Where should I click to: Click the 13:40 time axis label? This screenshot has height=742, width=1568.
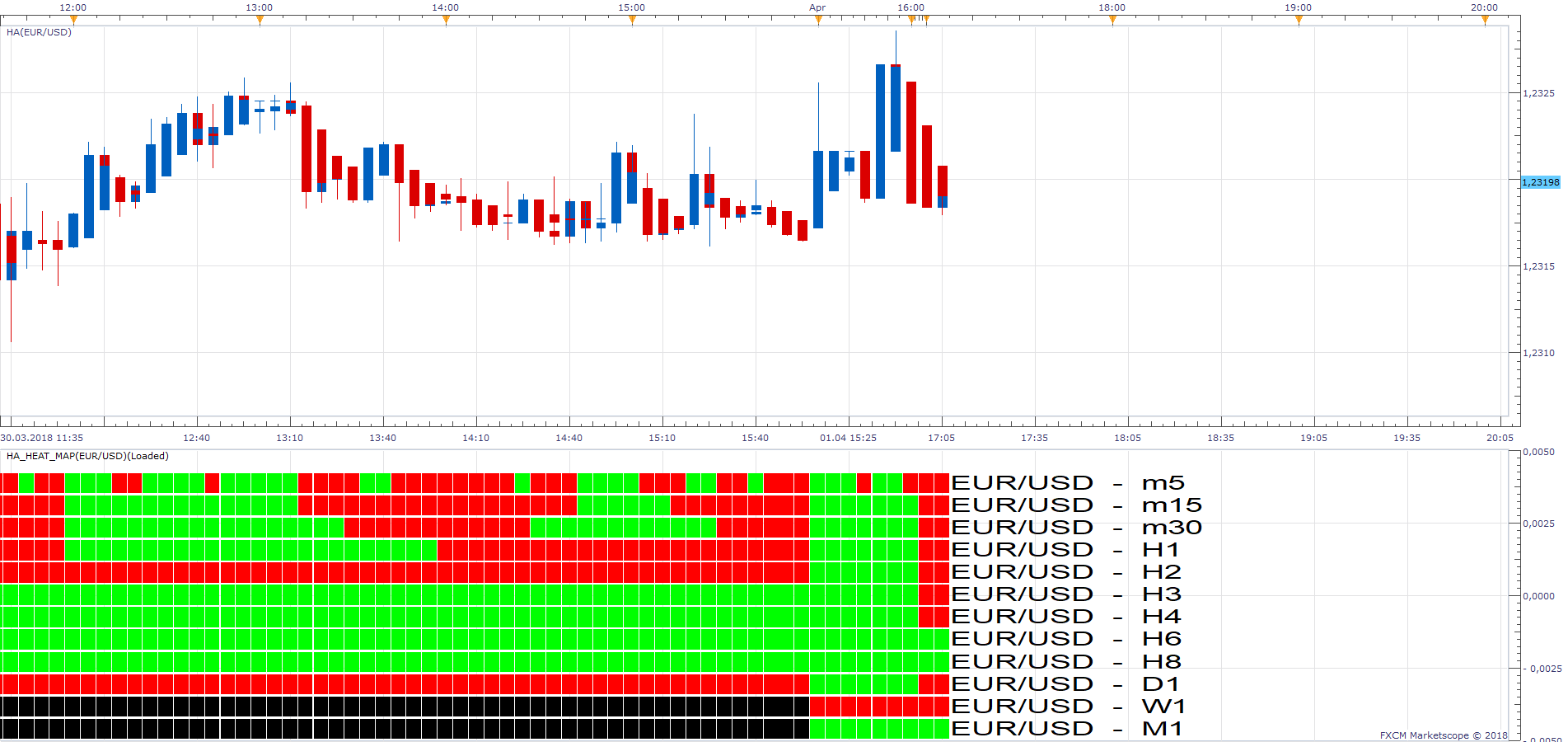click(382, 438)
